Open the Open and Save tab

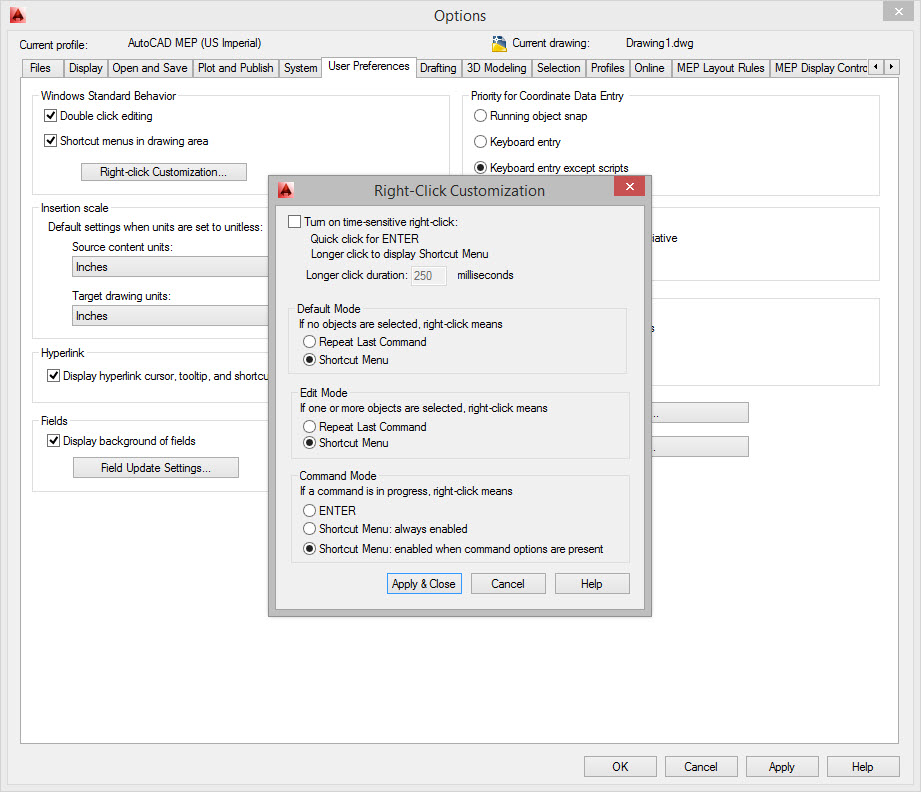point(150,68)
